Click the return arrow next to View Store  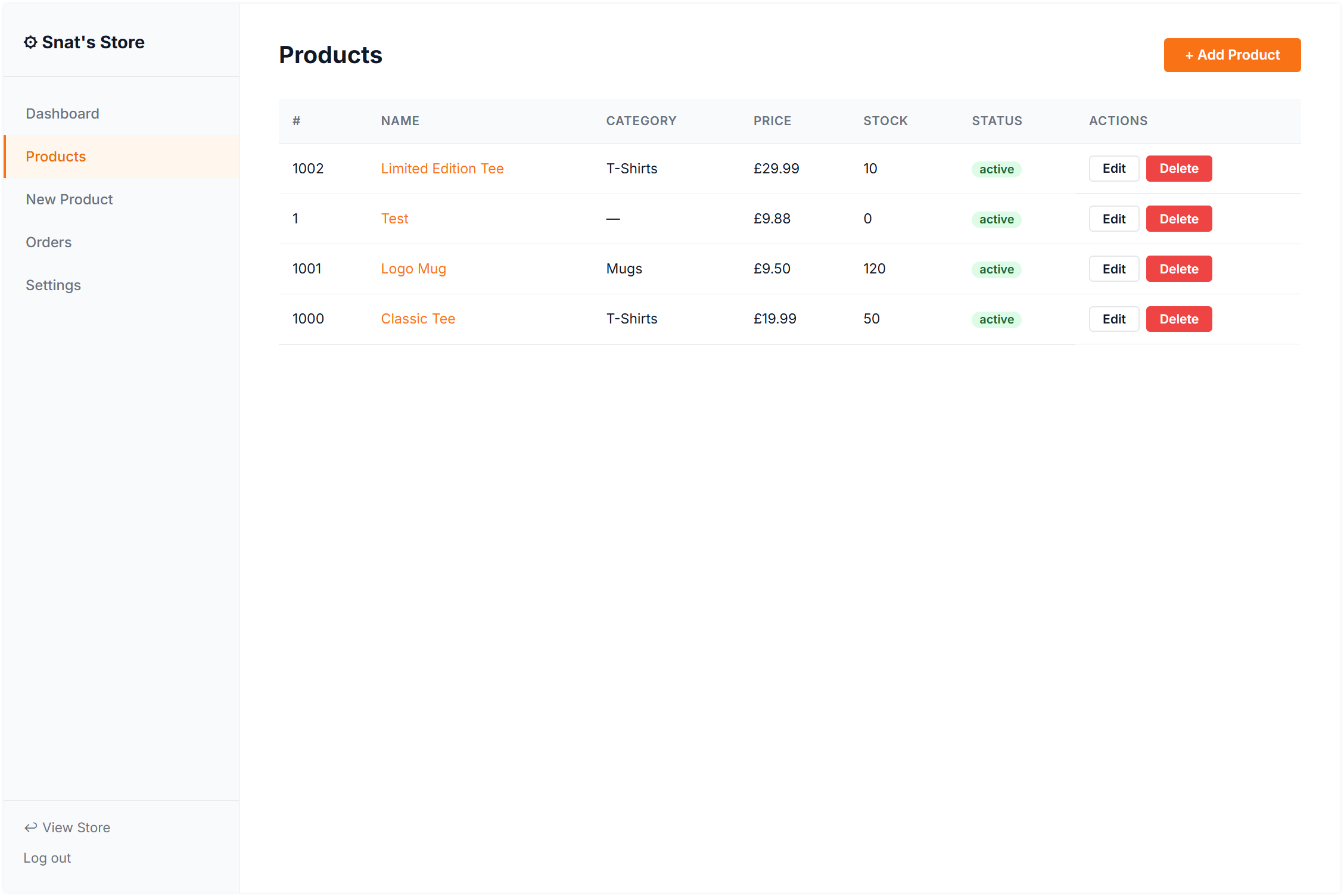[32, 827]
